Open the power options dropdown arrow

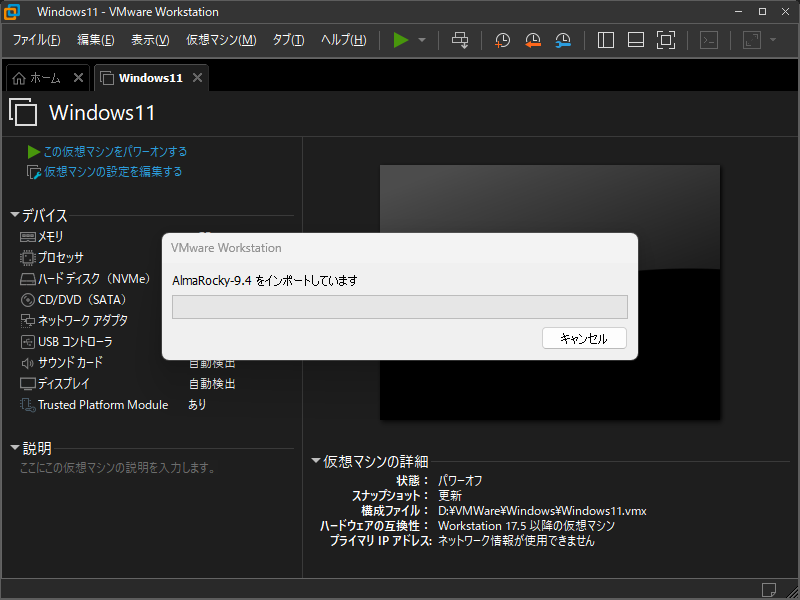(422, 40)
